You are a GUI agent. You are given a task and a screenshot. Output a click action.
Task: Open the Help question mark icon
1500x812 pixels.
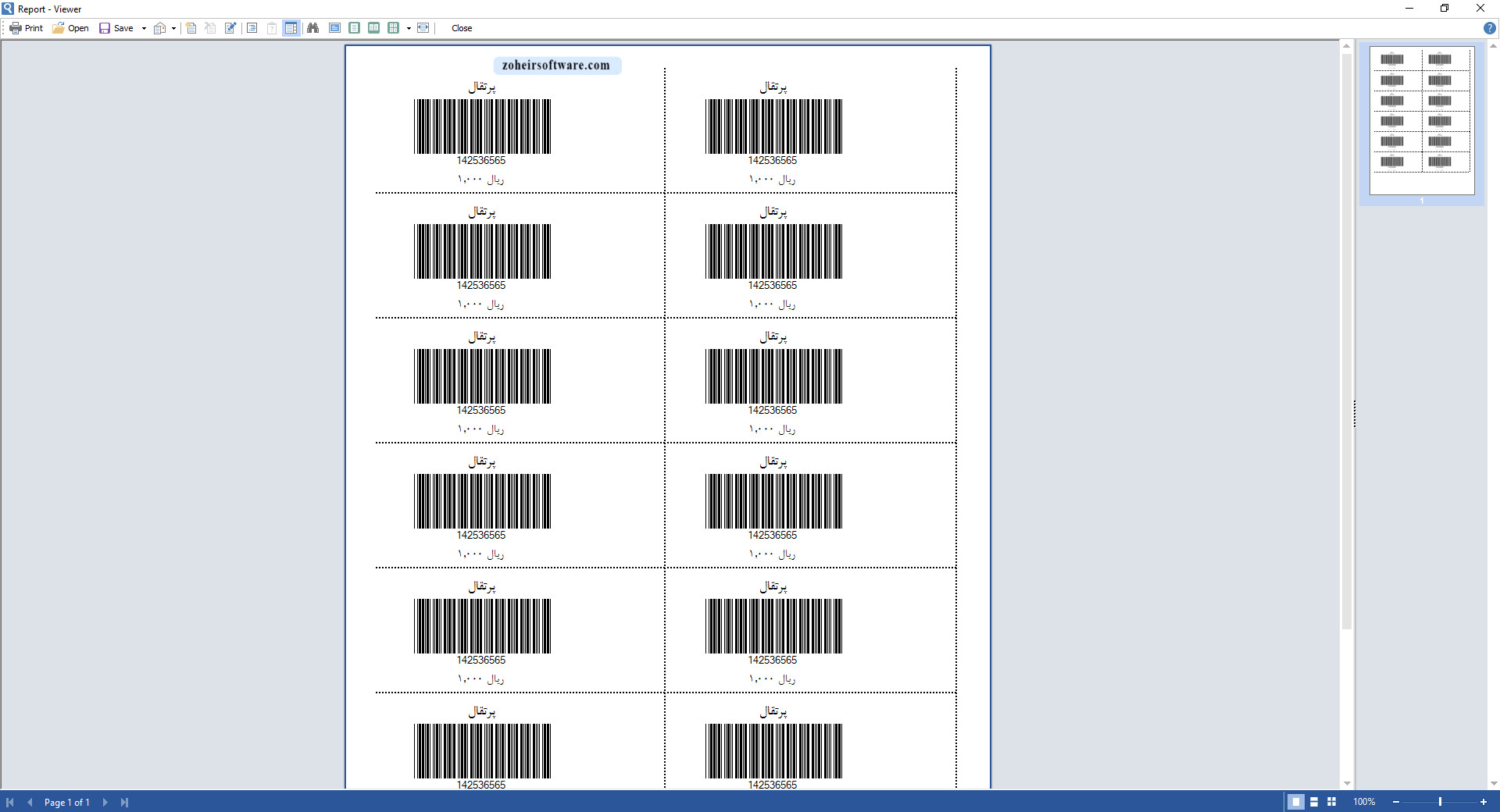(x=1490, y=28)
